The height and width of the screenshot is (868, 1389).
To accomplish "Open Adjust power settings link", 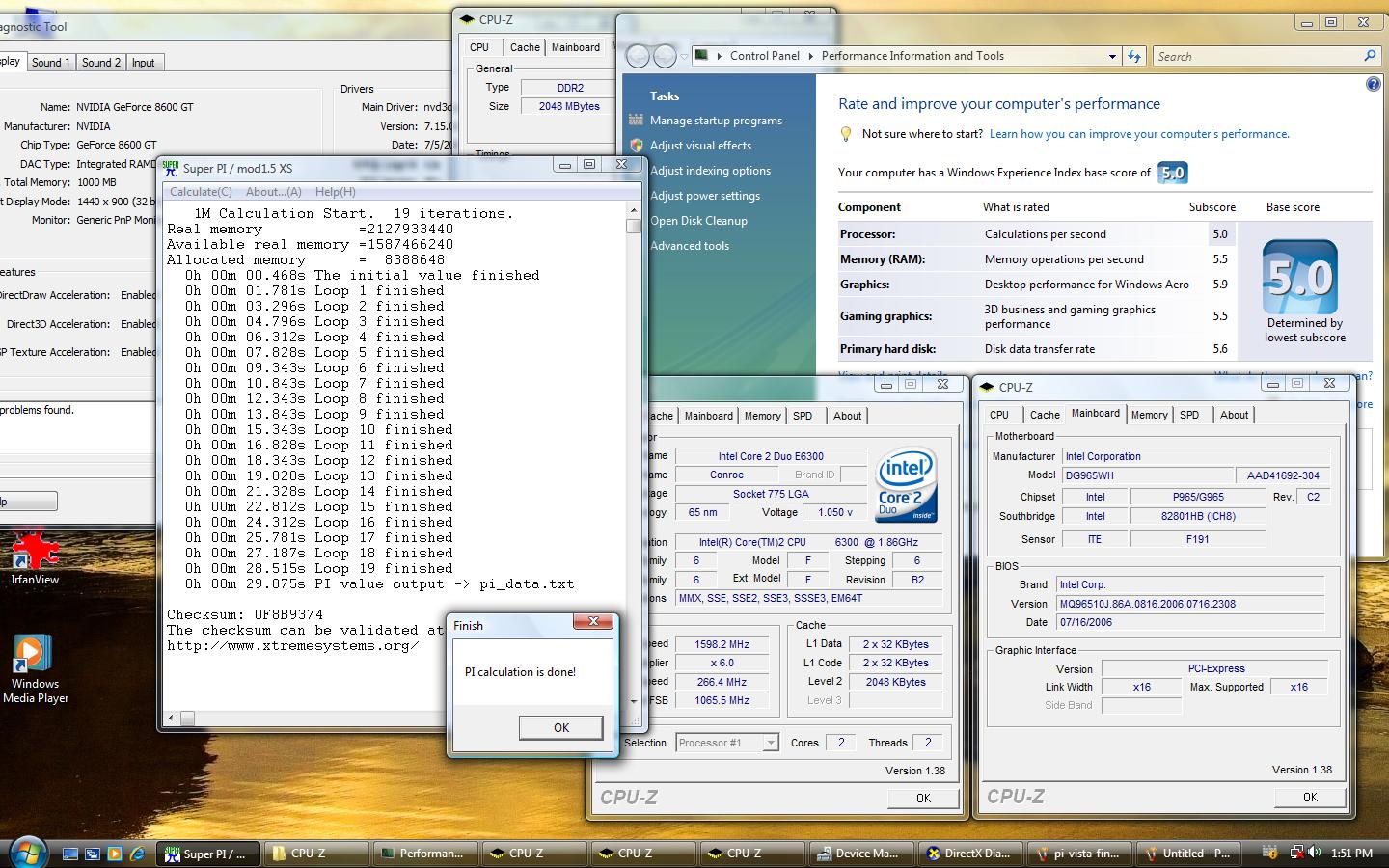I will [x=705, y=196].
